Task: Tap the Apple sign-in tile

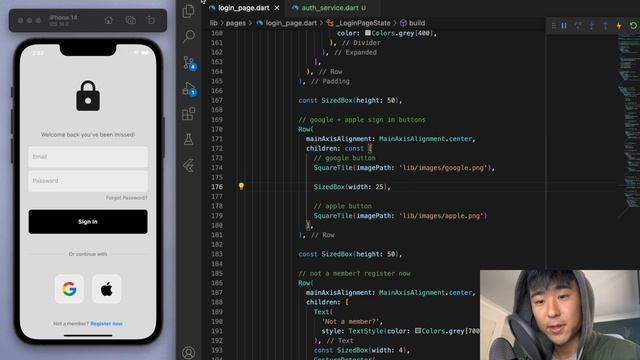Action: click(x=107, y=289)
